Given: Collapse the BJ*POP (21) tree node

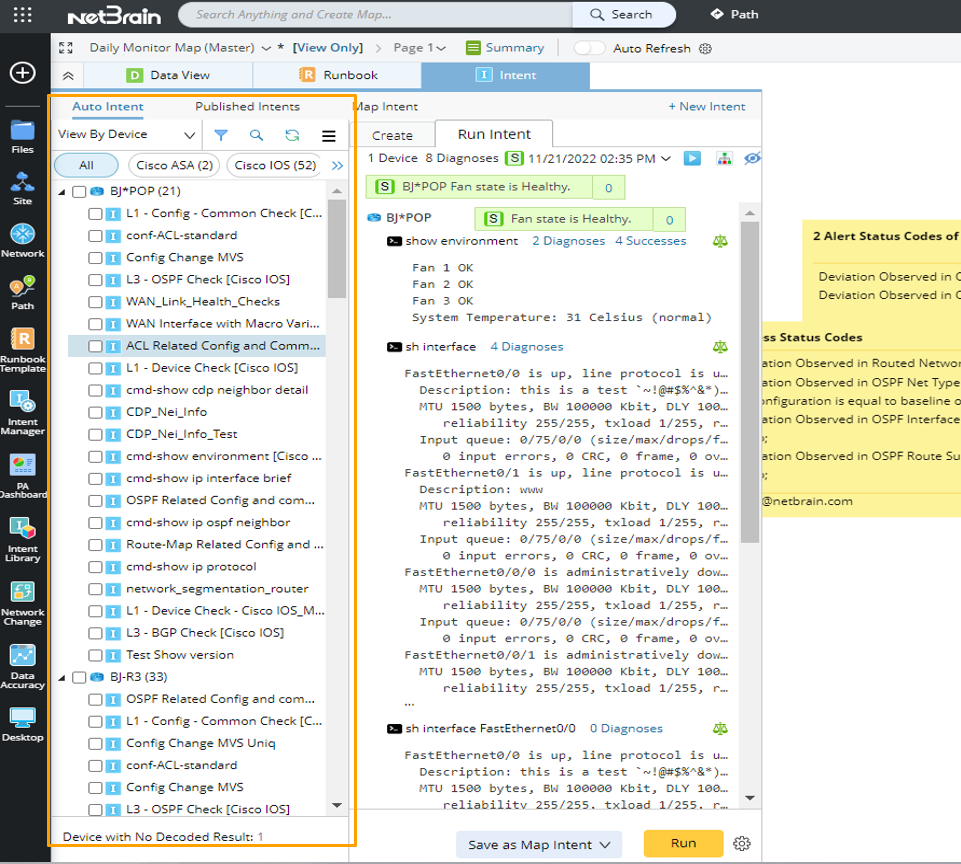Looking at the screenshot, I should [x=62, y=192].
